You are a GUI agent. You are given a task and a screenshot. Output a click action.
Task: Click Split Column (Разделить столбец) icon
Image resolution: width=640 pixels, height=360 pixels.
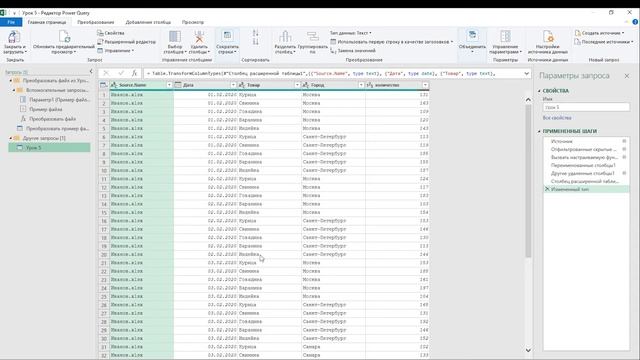(285, 37)
